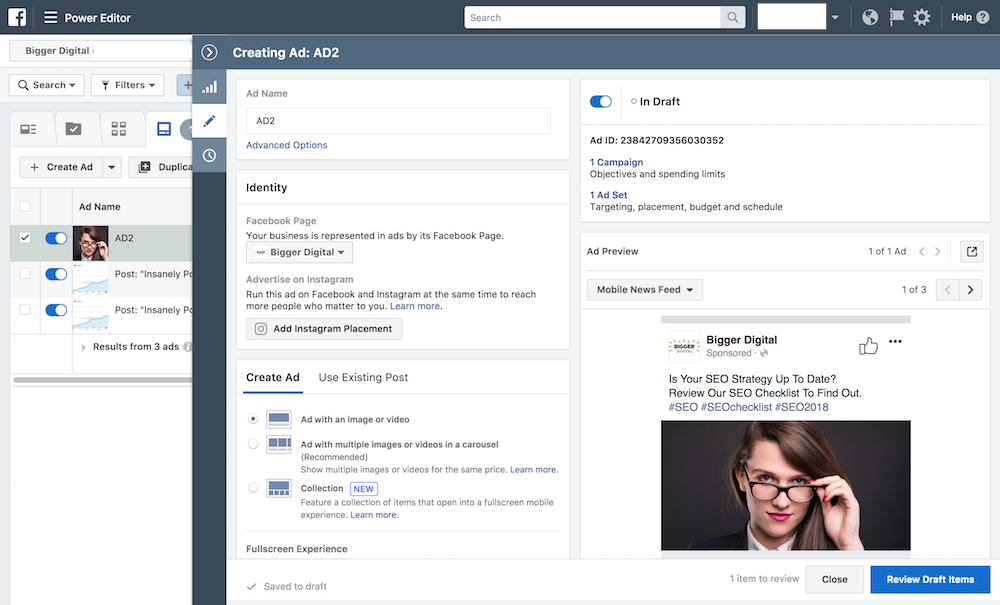Switch to account overview tab icon
Viewport: 1000px width, 605px height.
28,129
